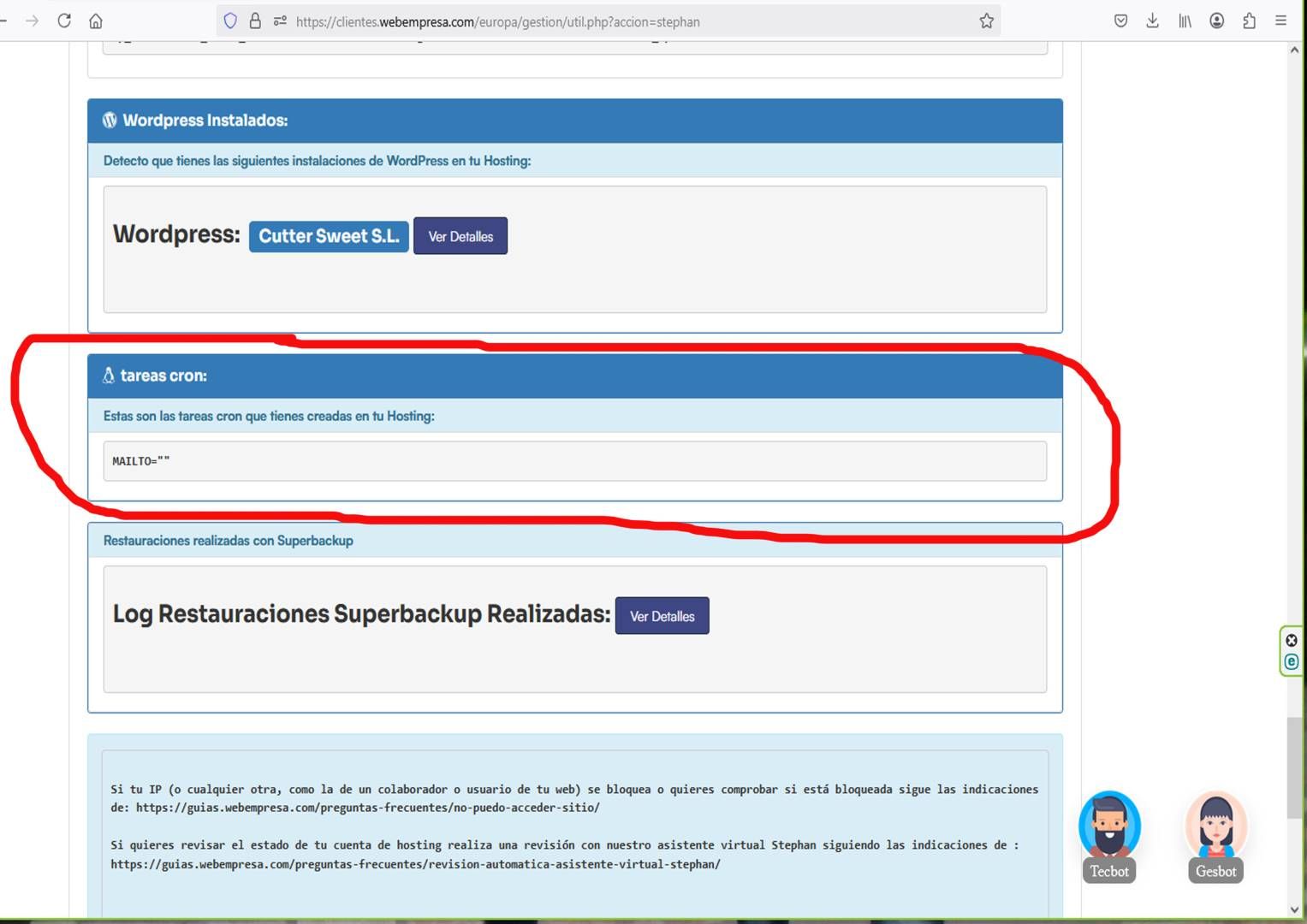Viewport: 1307px width, 924px height.
Task: Click 'Restauraciones realizadas con Superbackup' heading
Action: (x=229, y=541)
